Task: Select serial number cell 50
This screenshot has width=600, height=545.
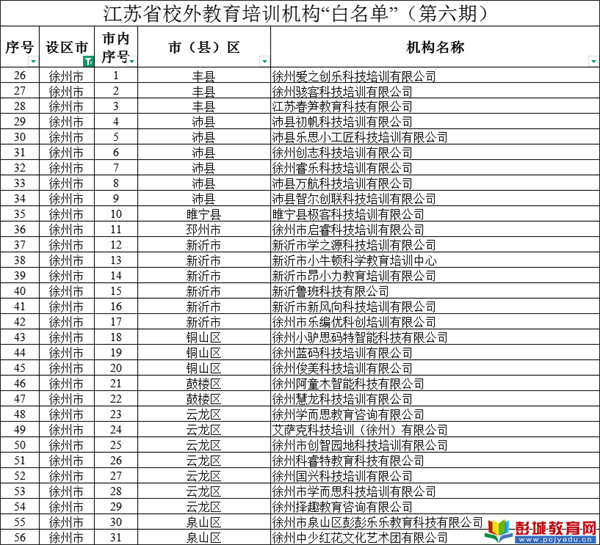Action: click(20, 445)
